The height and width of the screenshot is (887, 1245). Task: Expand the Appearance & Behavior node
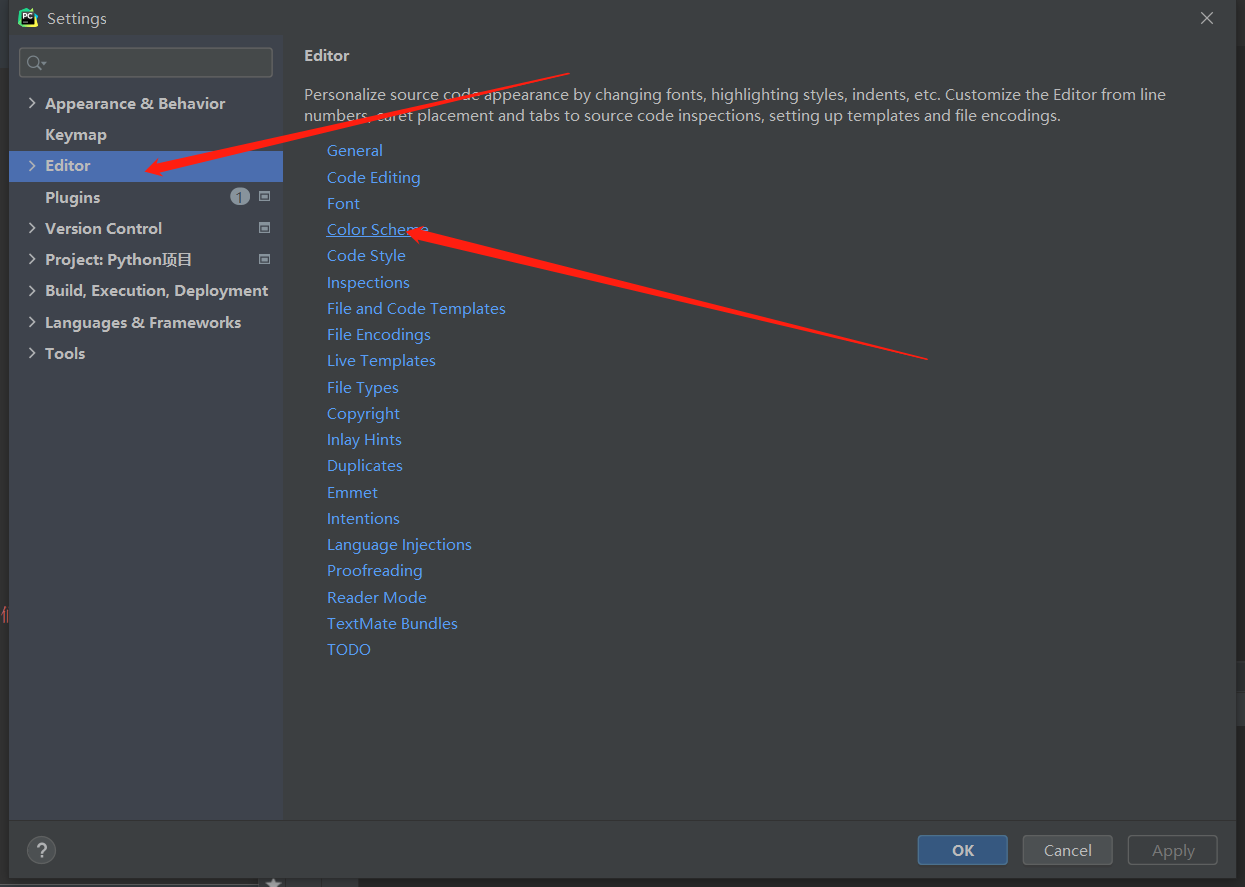[32, 103]
